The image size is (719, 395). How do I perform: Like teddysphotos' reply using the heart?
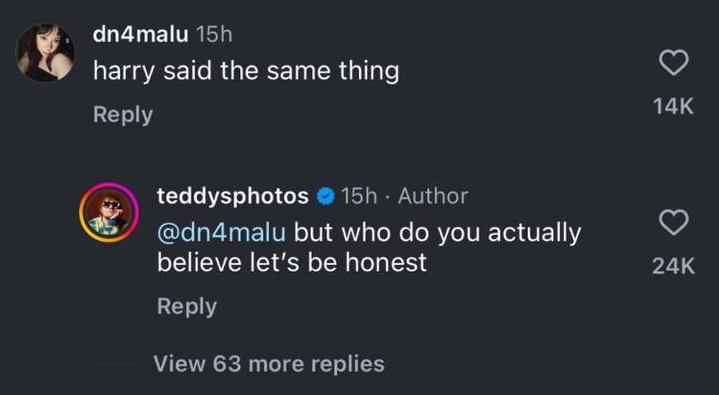[x=674, y=223]
